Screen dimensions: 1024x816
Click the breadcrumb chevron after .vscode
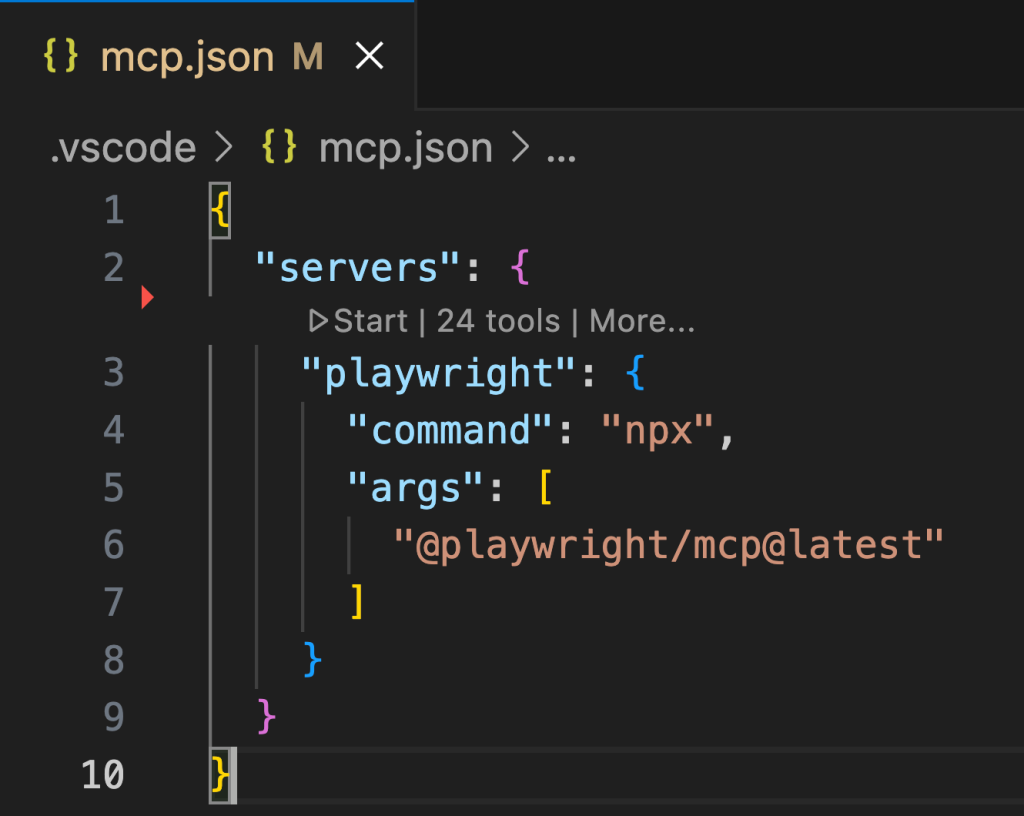225,147
